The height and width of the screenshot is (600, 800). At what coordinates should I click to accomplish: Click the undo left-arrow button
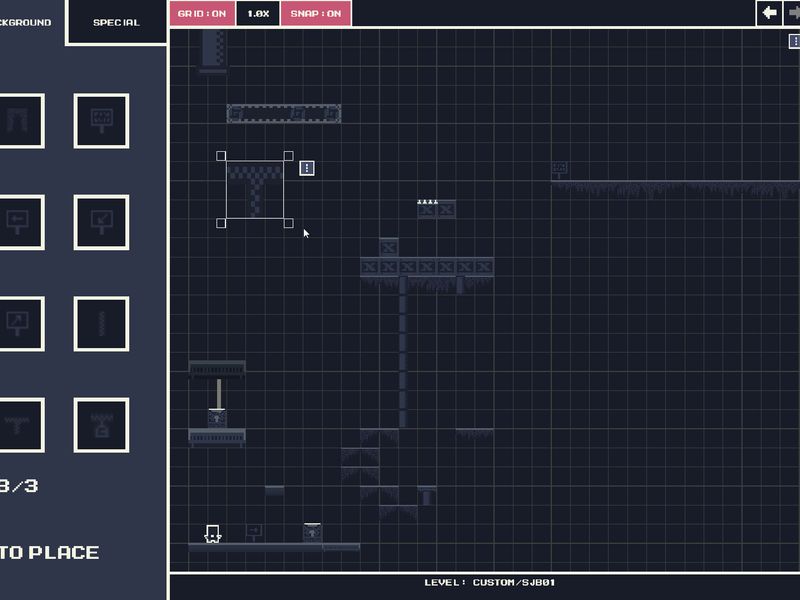tap(769, 12)
